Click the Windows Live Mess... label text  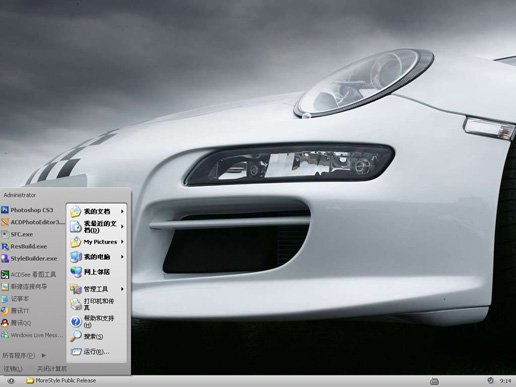tap(37, 335)
